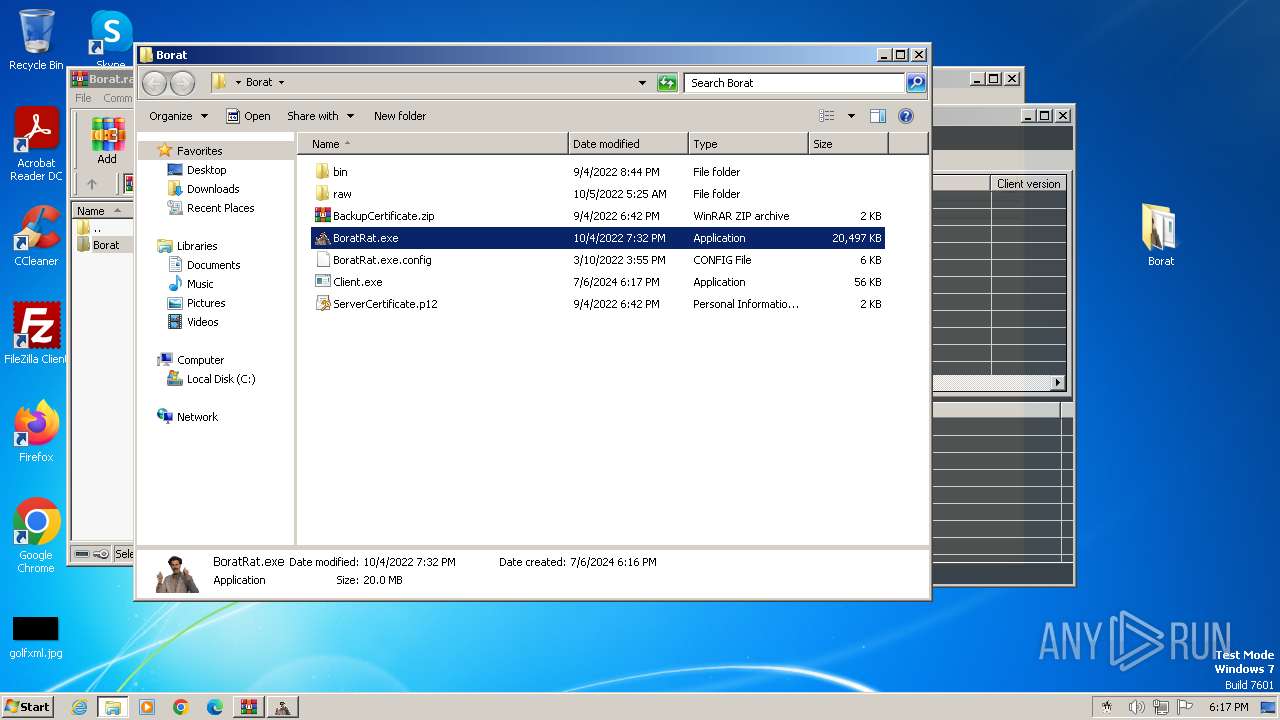This screenshot has height=720, width=1280.
Task: Open WinRAR File menu
Action: (x=83, y=98)
